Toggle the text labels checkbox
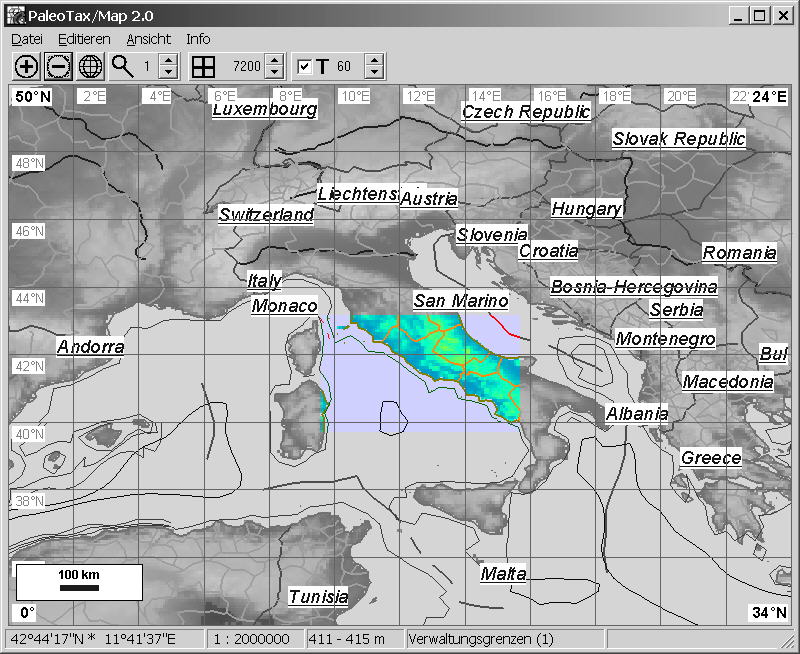 [305, 67]
